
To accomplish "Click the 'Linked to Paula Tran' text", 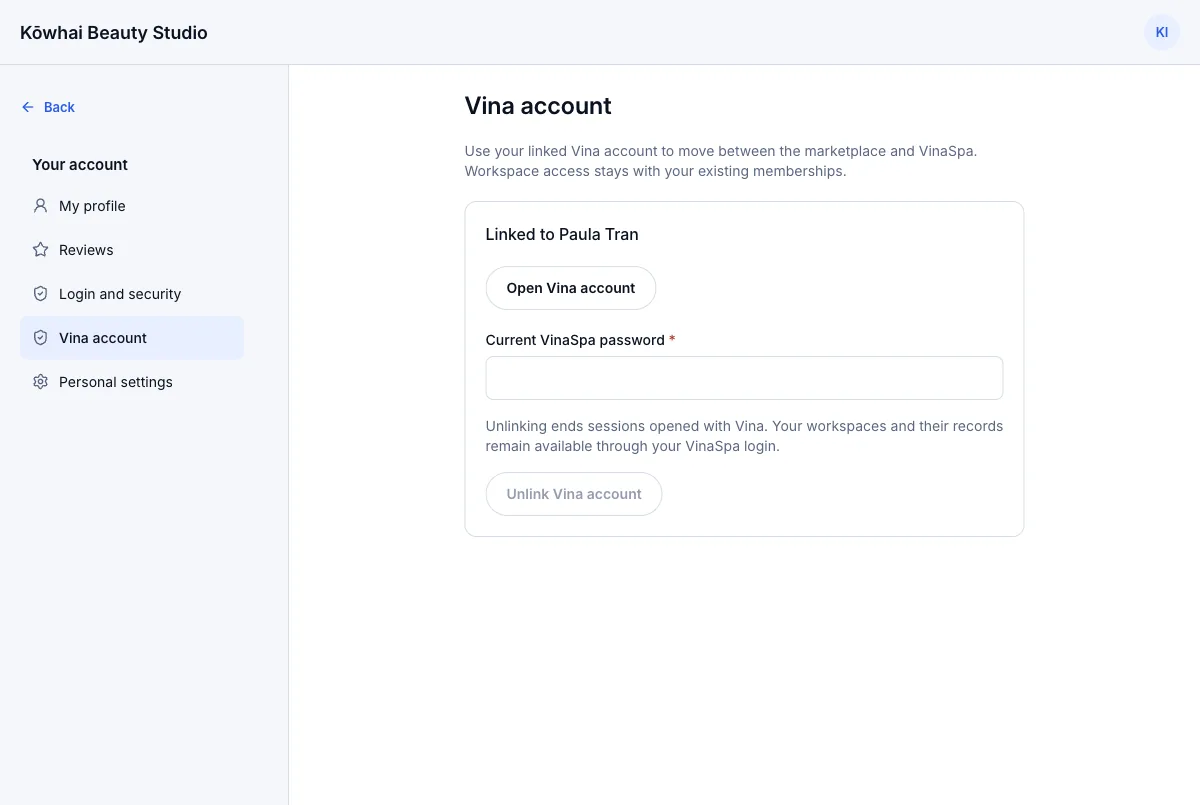I will pyautogui.click(x=562, y=234).
